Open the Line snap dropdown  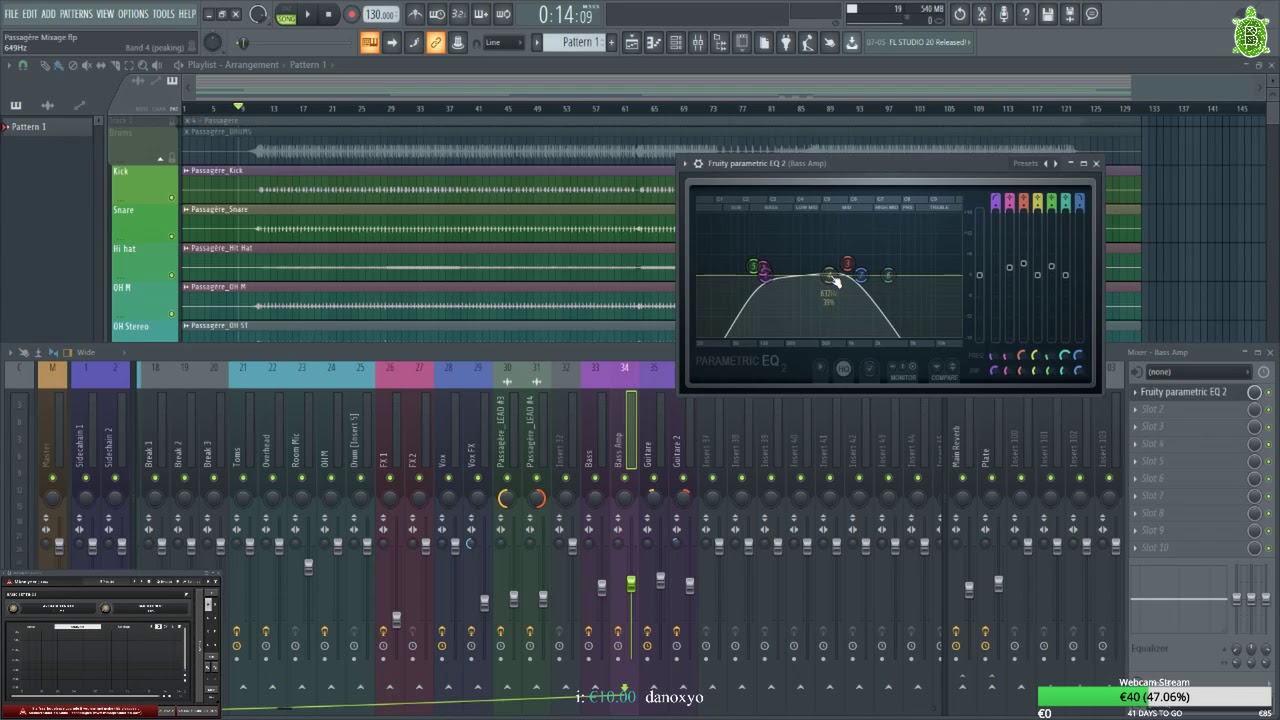[x=504, y=42]
